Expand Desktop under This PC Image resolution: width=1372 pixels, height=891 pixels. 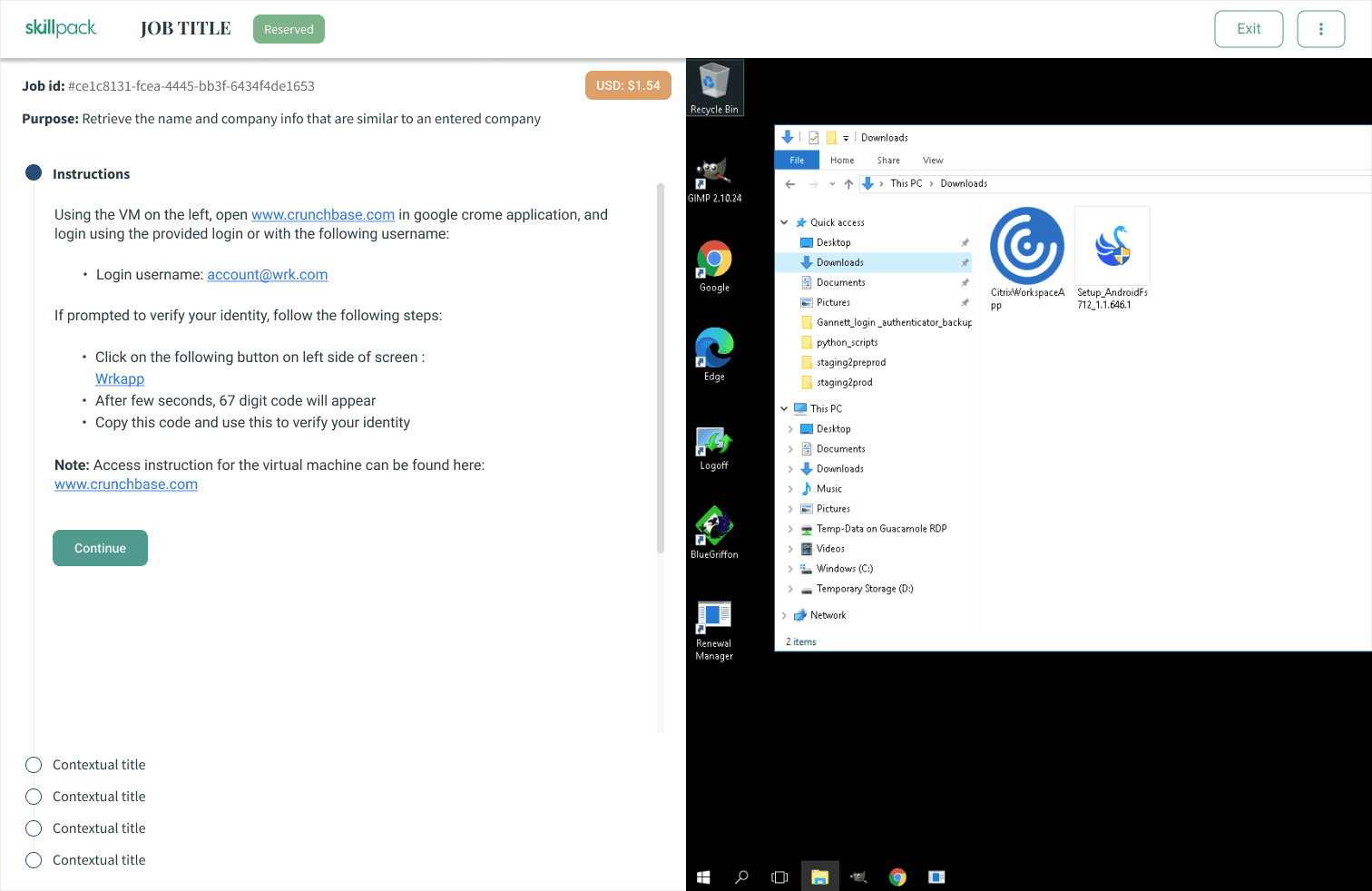point(790,429)
